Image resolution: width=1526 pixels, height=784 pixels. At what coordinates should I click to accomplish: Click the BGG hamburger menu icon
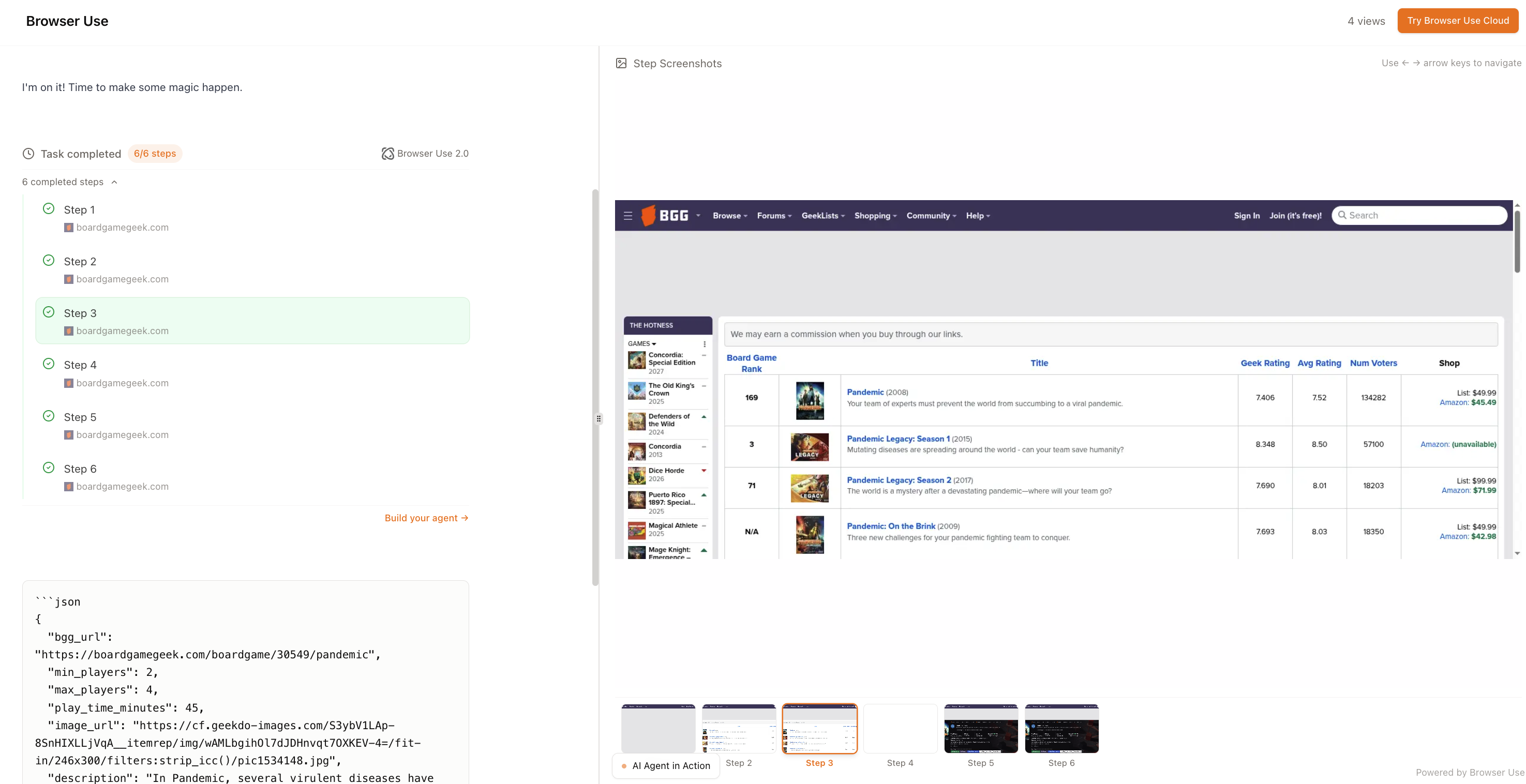tap(628, 216)
